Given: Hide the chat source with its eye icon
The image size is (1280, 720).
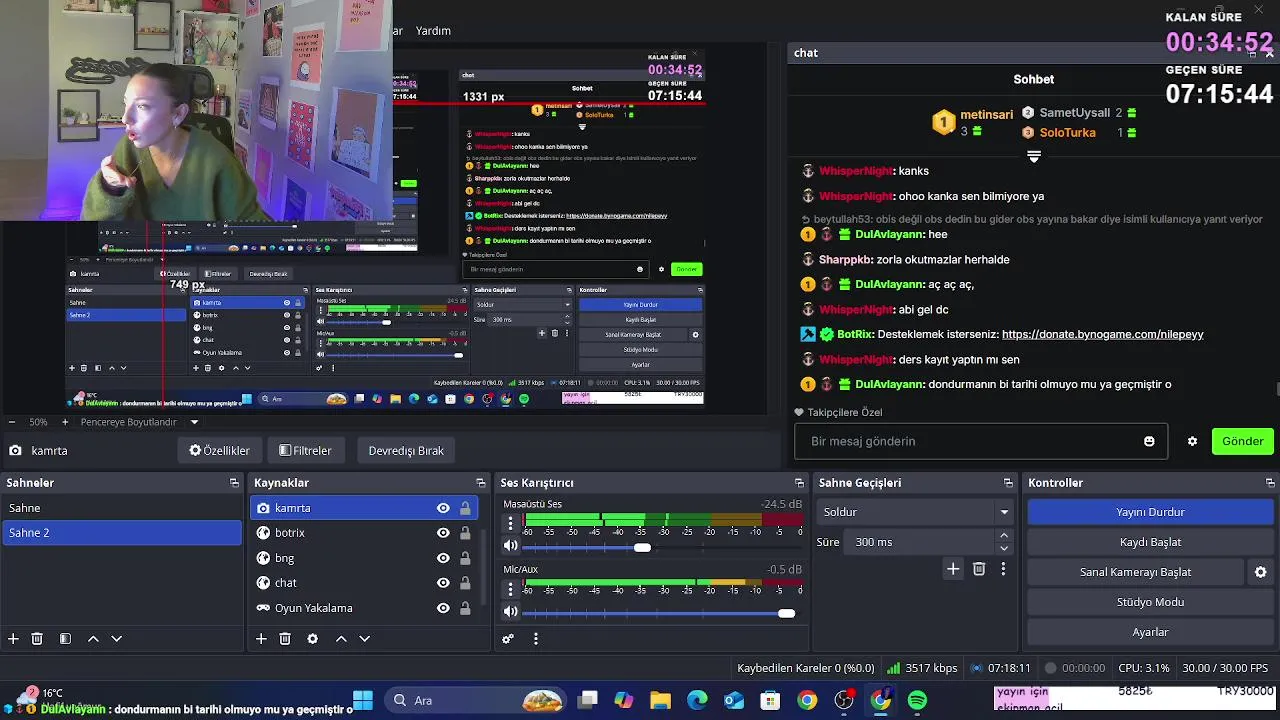Looking at the screenshot, I should [x=443, y=583].
